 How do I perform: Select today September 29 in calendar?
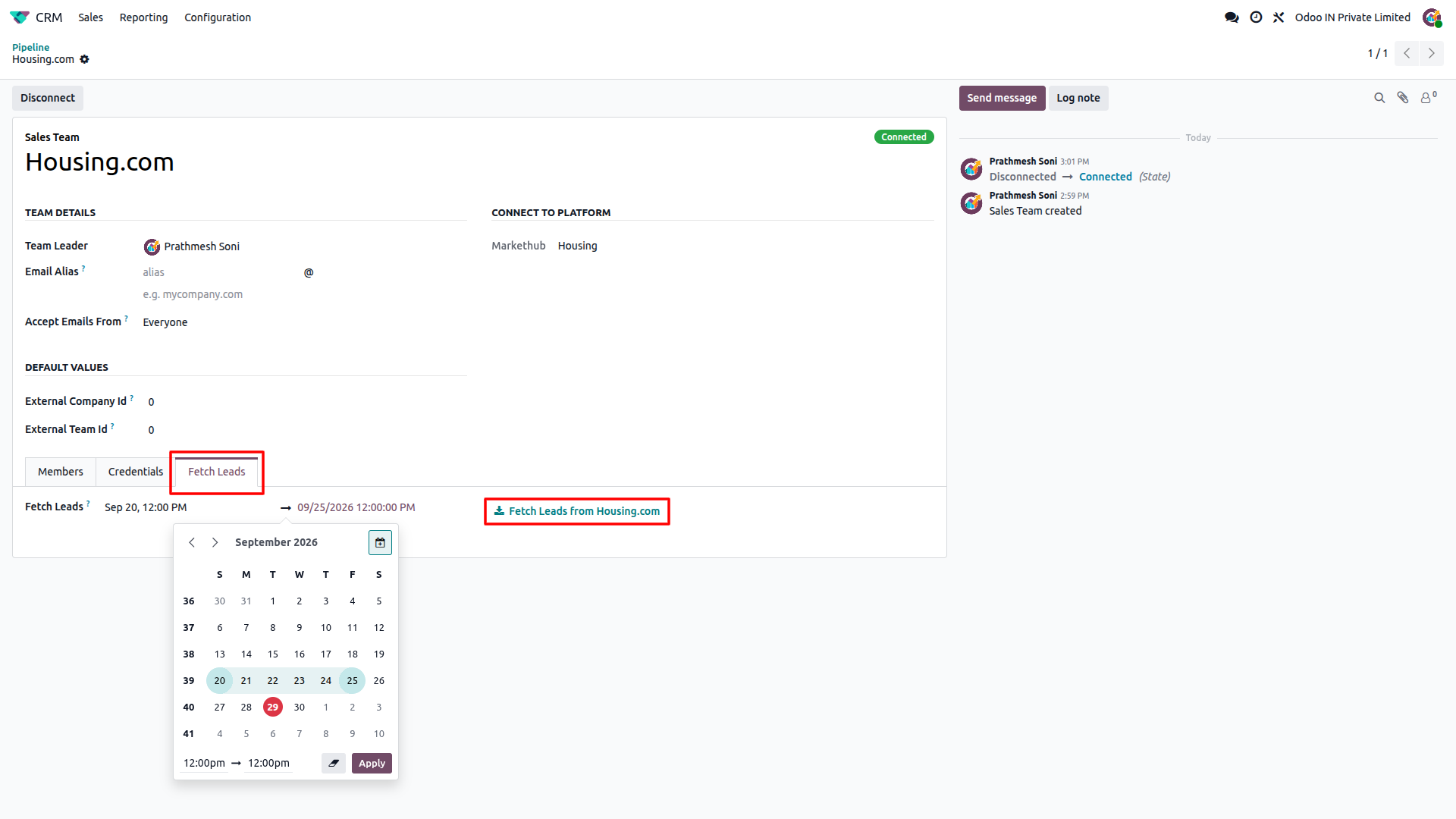pos(272,707)
